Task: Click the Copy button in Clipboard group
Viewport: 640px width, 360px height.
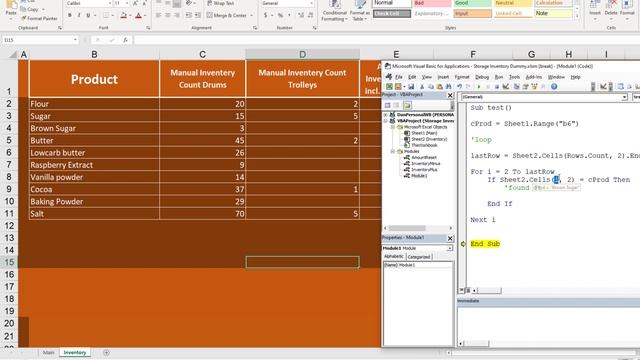Action: tap(30, 9)
